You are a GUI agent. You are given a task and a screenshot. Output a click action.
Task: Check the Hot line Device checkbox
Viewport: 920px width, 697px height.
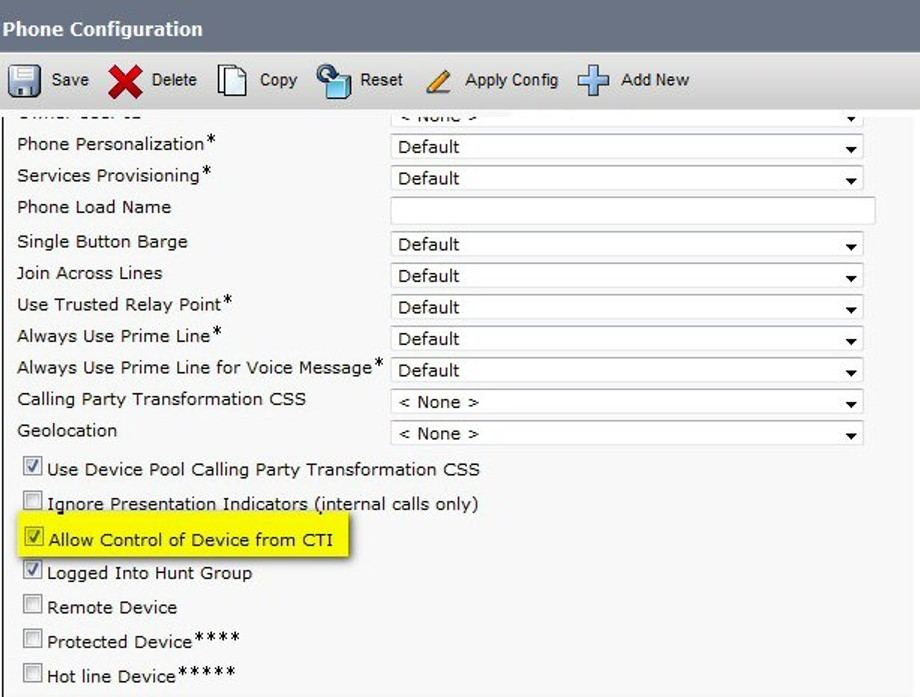(33, 673)
